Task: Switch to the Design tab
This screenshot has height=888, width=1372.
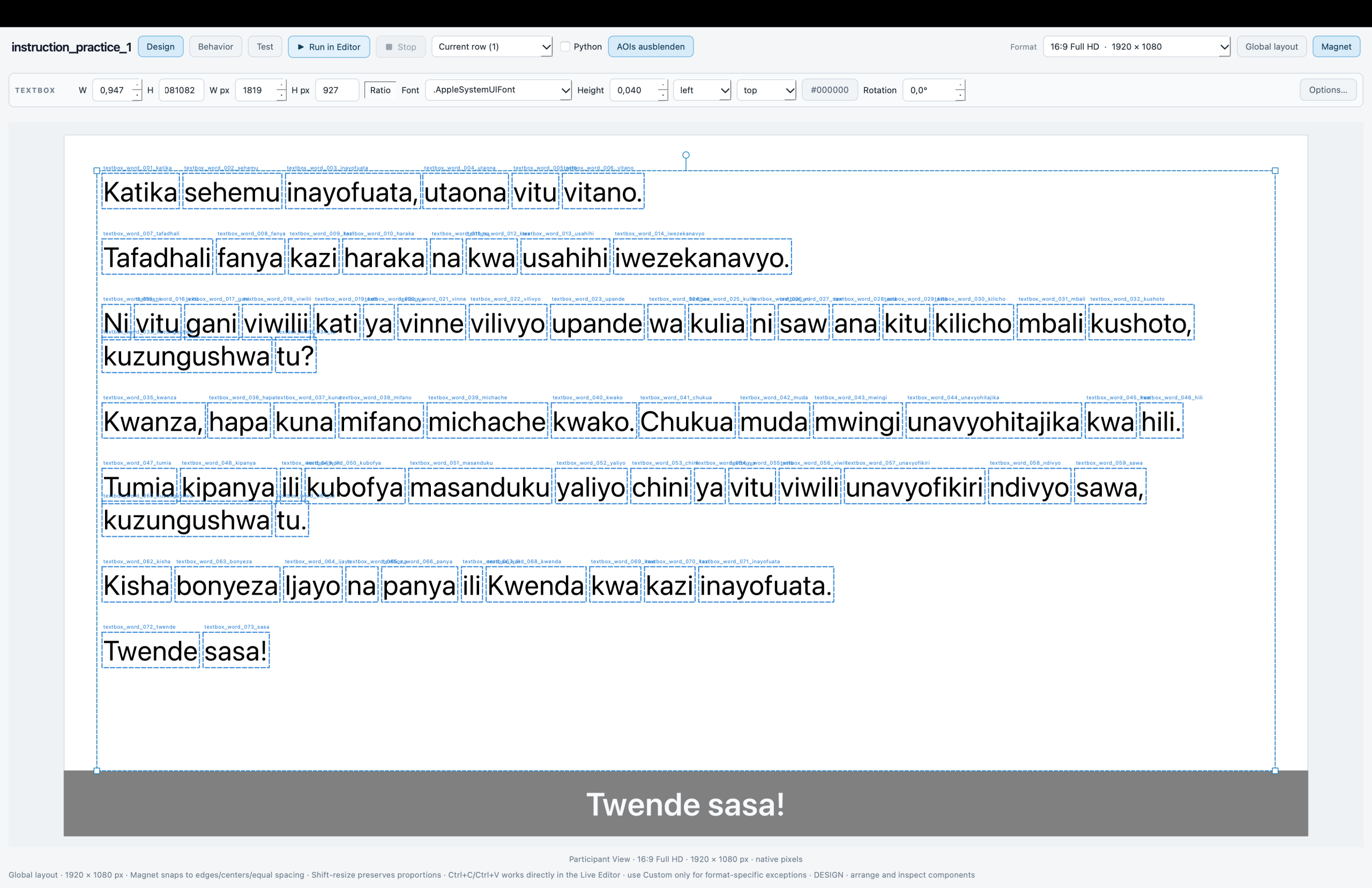Action: 160,47
